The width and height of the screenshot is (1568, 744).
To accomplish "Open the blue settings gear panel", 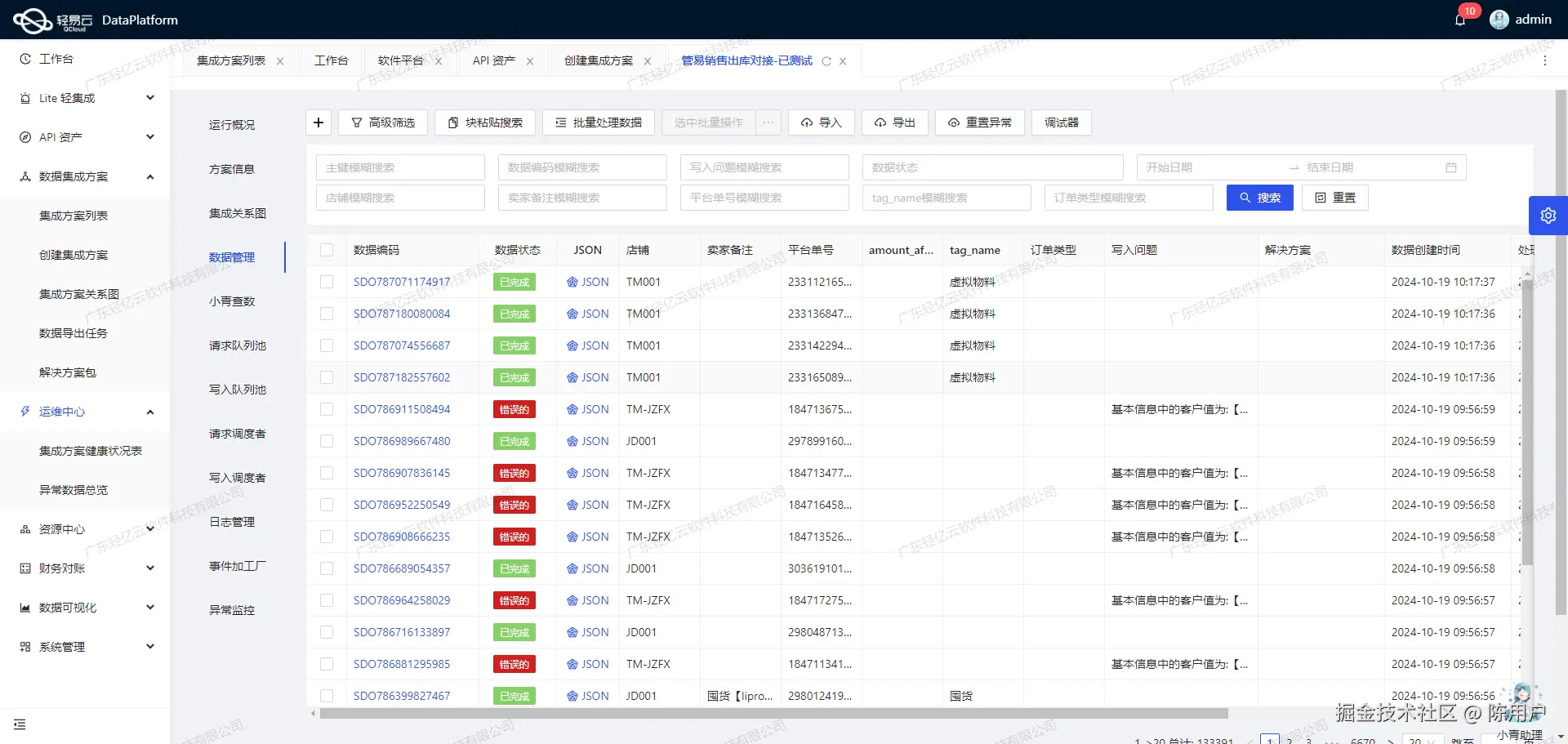I will (1548, 216).
